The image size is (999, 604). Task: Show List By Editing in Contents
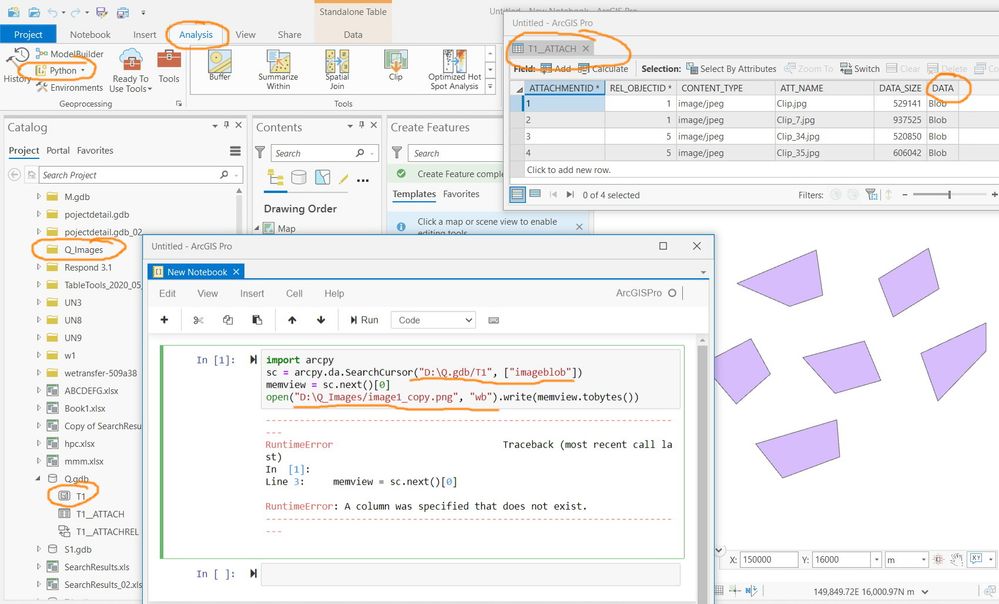[x=343, y=179]
